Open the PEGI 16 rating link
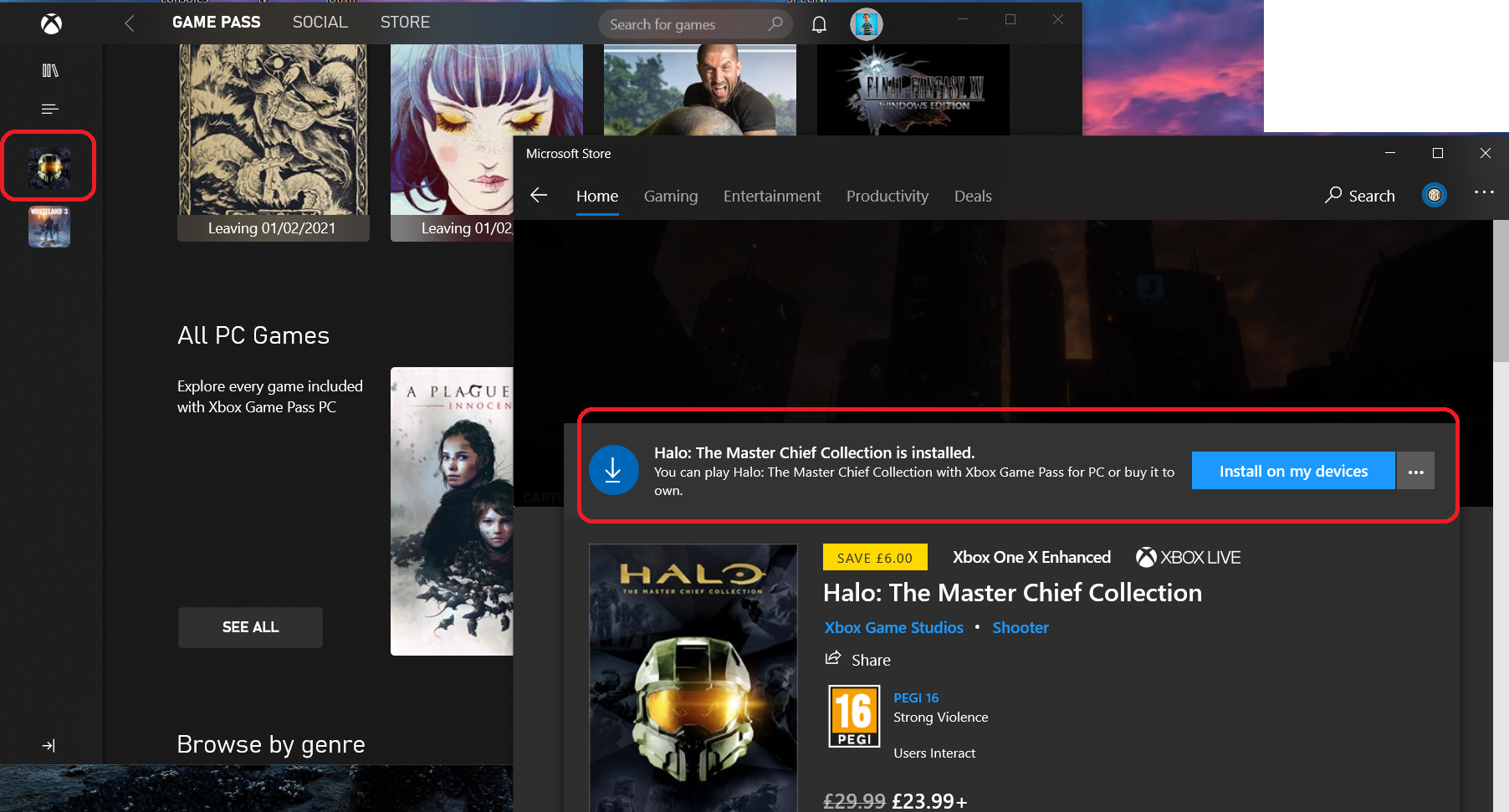The width and height of the screenshot is (1509, 812). point(916,697)
